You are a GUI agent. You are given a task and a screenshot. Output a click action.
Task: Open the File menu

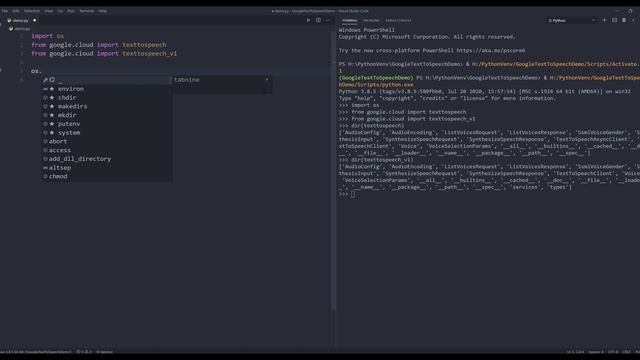point(5,11)
